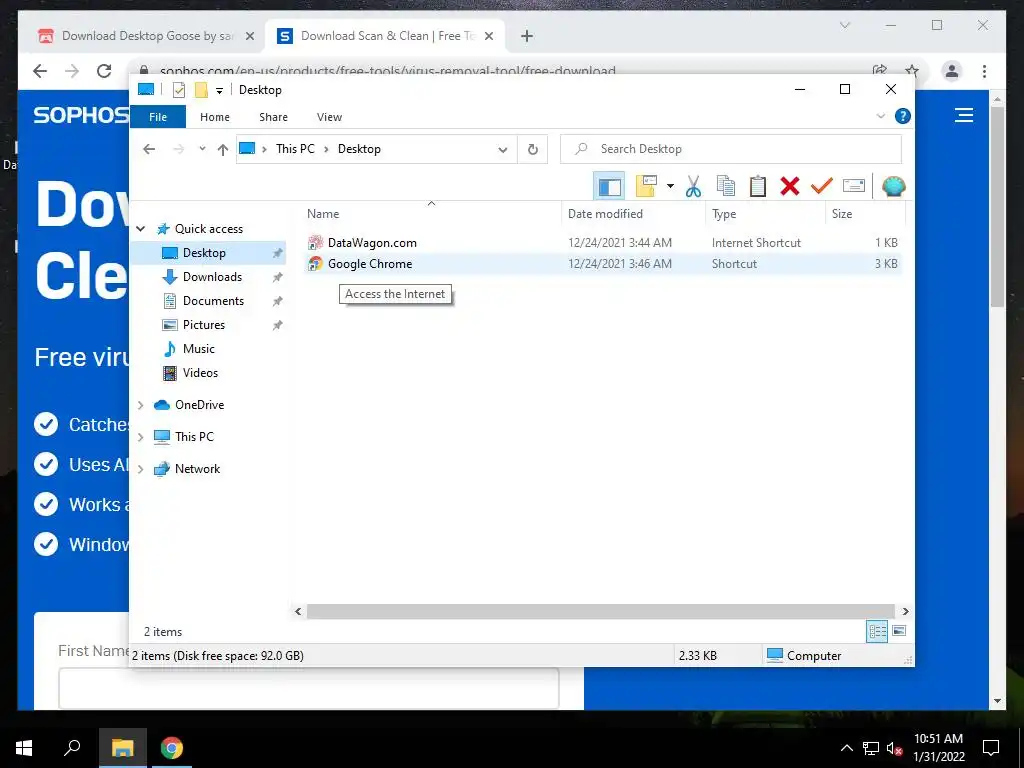Click the Properties icon in title bar
This screenshot has height=768, width=1024.
pyautogui.click(x=178, y=90)
